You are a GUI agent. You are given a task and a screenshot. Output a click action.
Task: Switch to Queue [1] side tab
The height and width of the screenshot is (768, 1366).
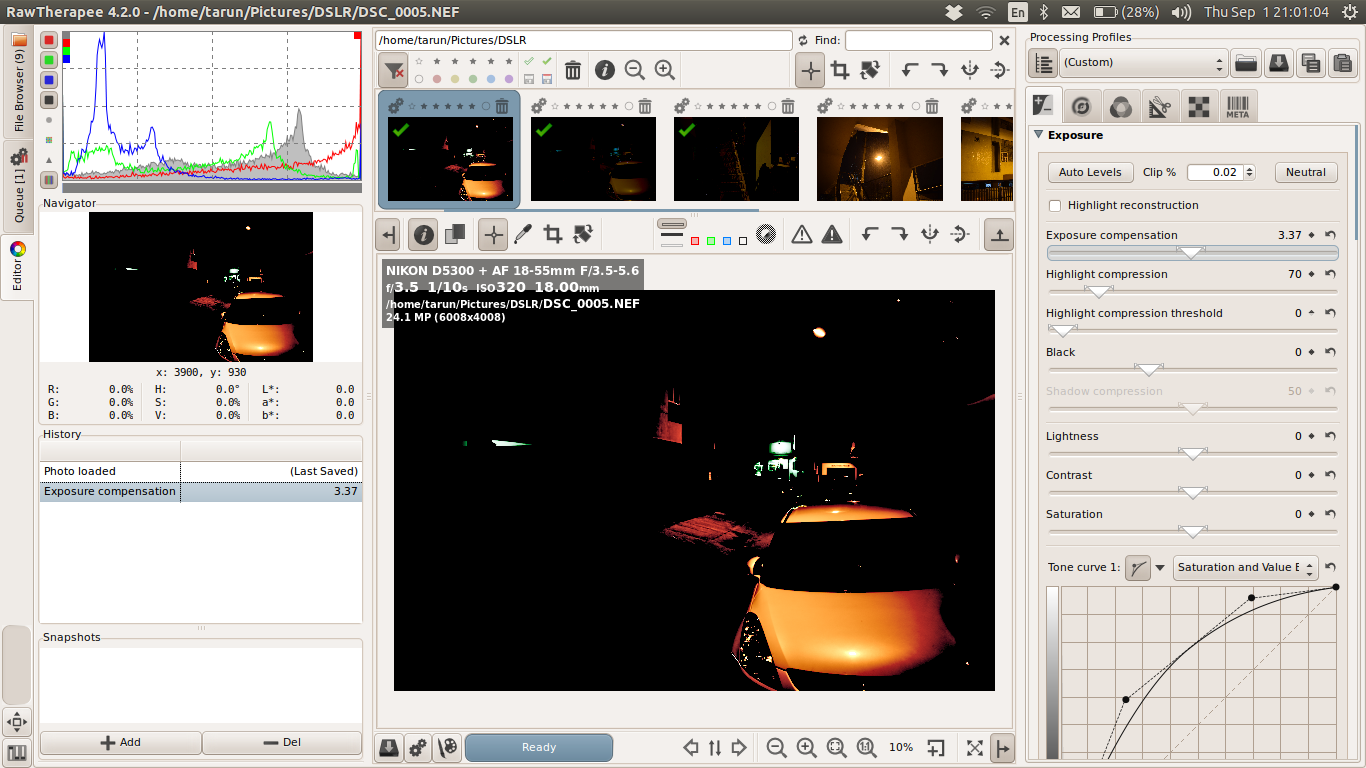18,186
